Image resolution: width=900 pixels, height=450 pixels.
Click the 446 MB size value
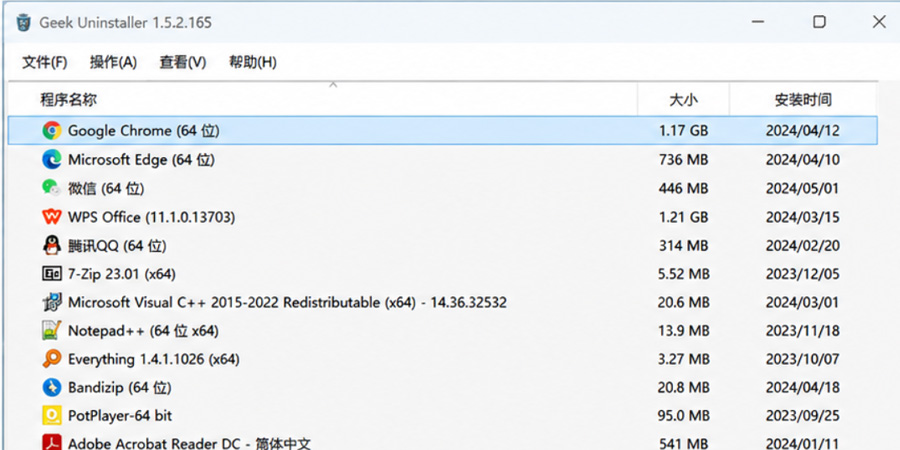[x=683, y=188]
